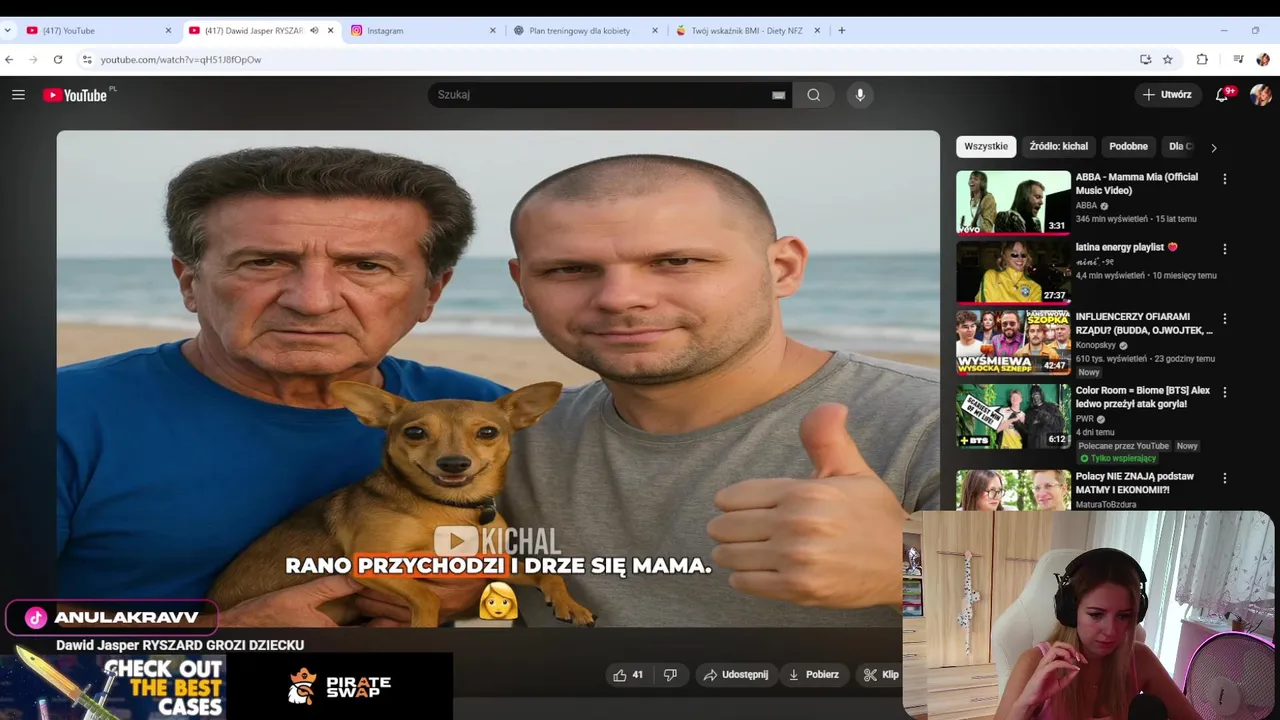Like the video with thumbs up
The height and width of the screenshot is (720, 1280).
click(628, 675)
